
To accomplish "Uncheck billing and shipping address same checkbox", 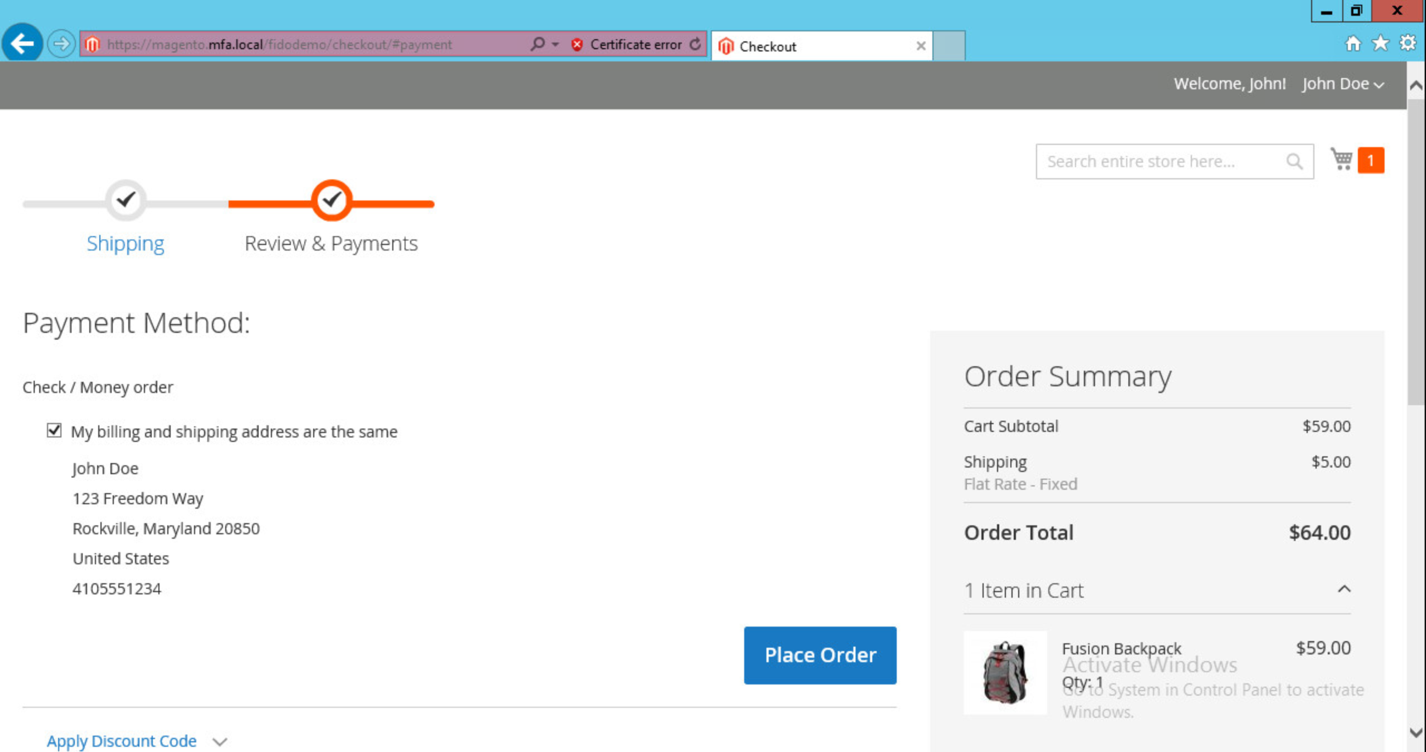I will (x=54, y=431).
